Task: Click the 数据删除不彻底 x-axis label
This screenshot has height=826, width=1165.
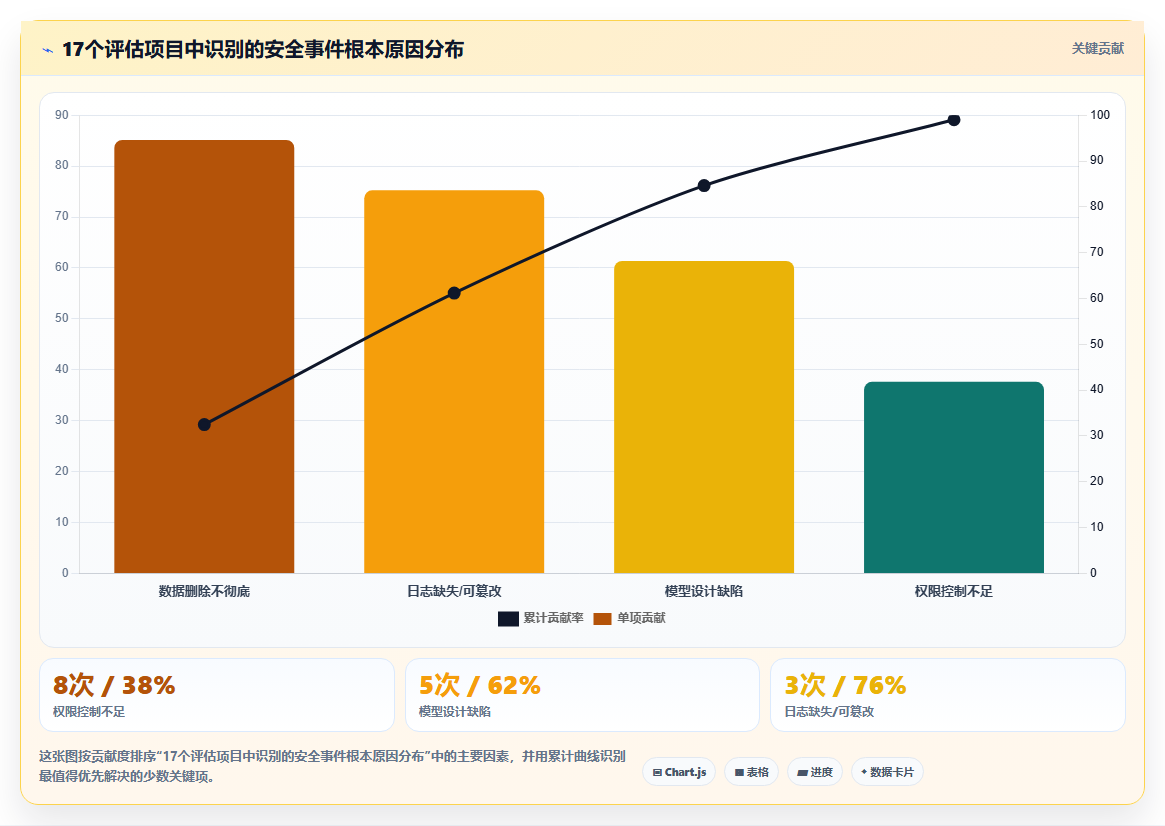Action: [204, 591]
